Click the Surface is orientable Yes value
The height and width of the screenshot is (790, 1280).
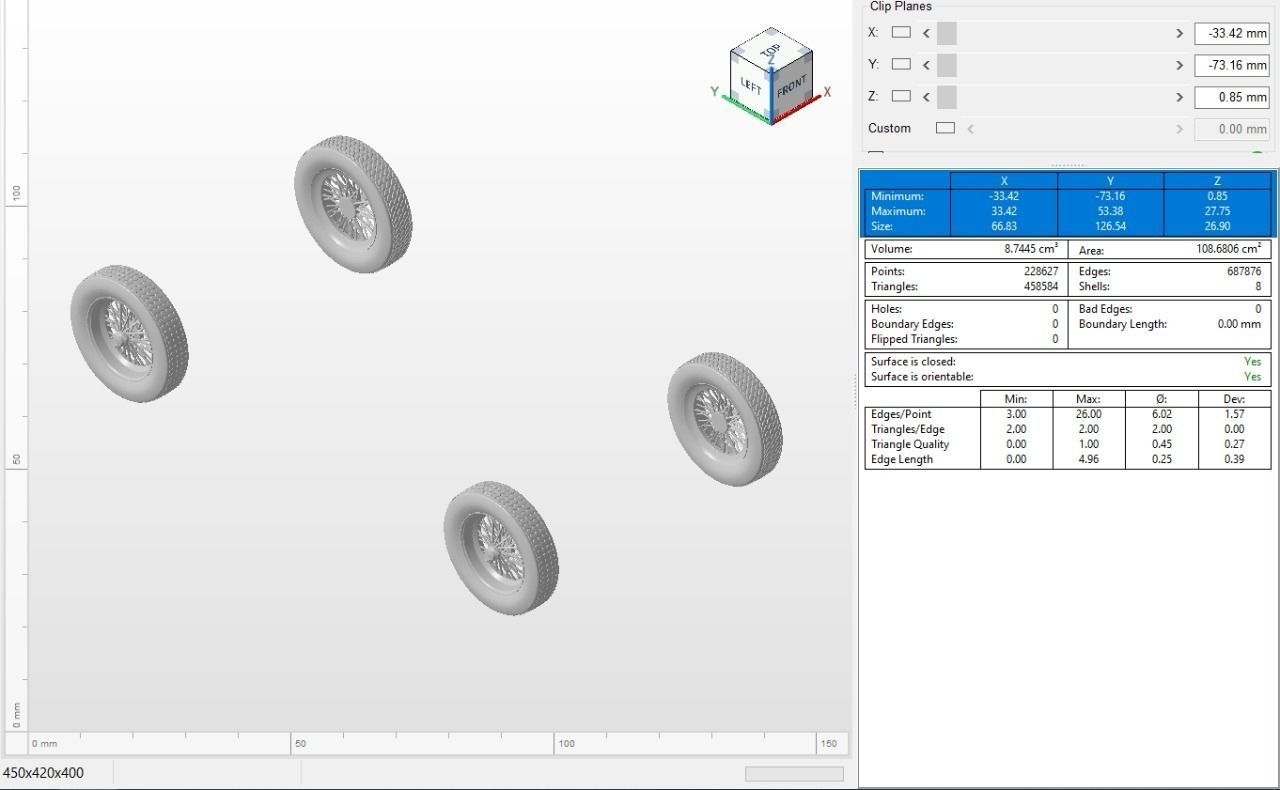pyautogui.click(x=1252, y=377)
